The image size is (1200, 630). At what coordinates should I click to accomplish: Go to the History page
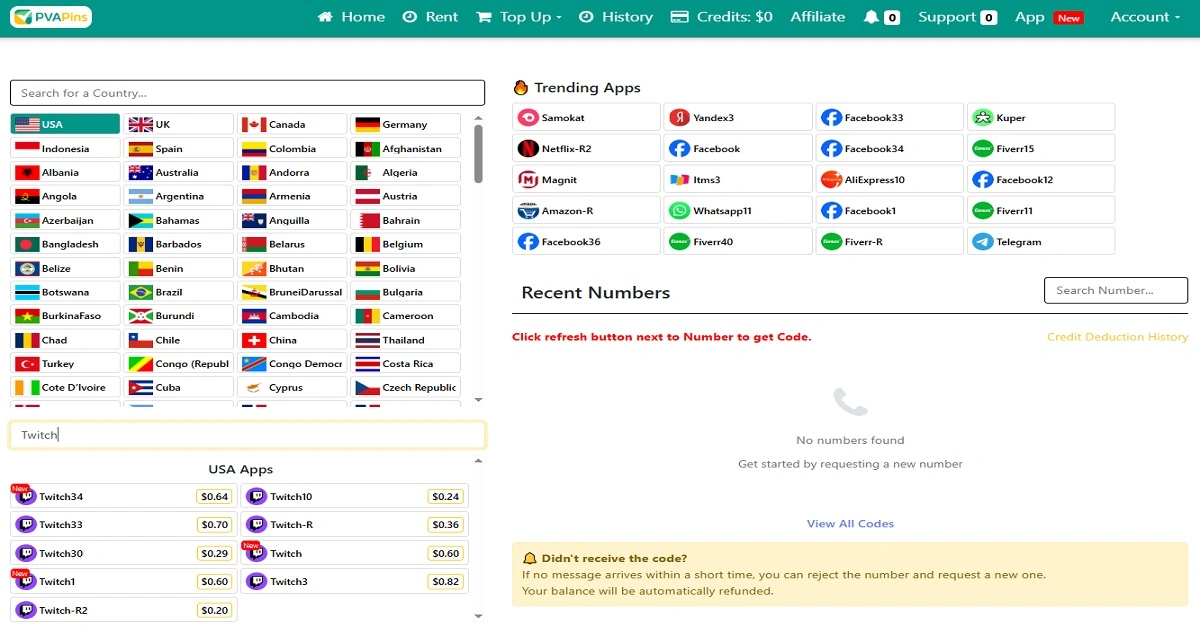pos(616,17)
